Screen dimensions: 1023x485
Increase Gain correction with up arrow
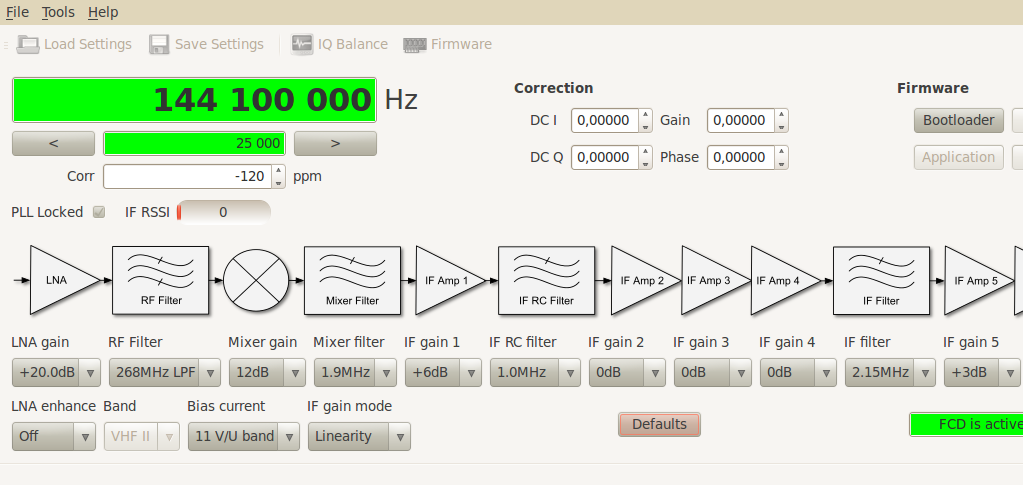(782, 114)
